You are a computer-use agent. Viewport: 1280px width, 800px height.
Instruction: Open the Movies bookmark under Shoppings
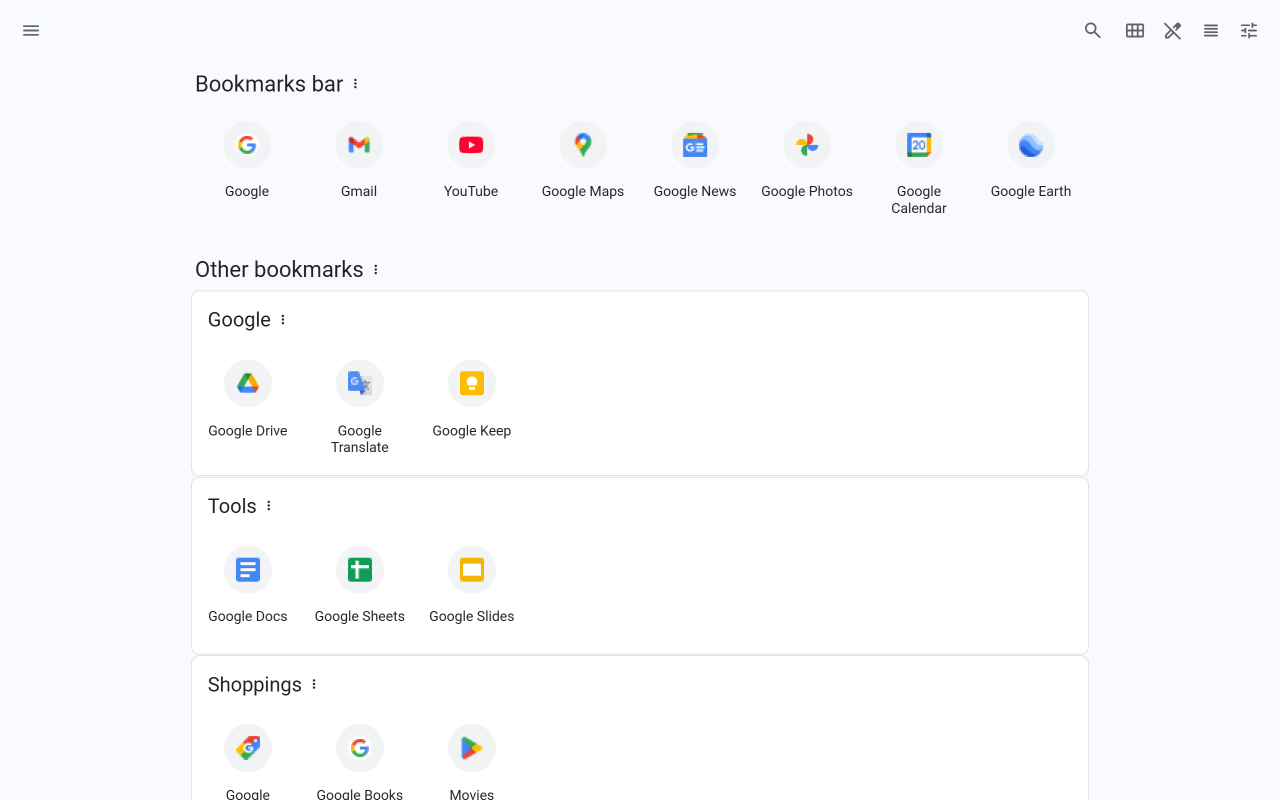471,748
